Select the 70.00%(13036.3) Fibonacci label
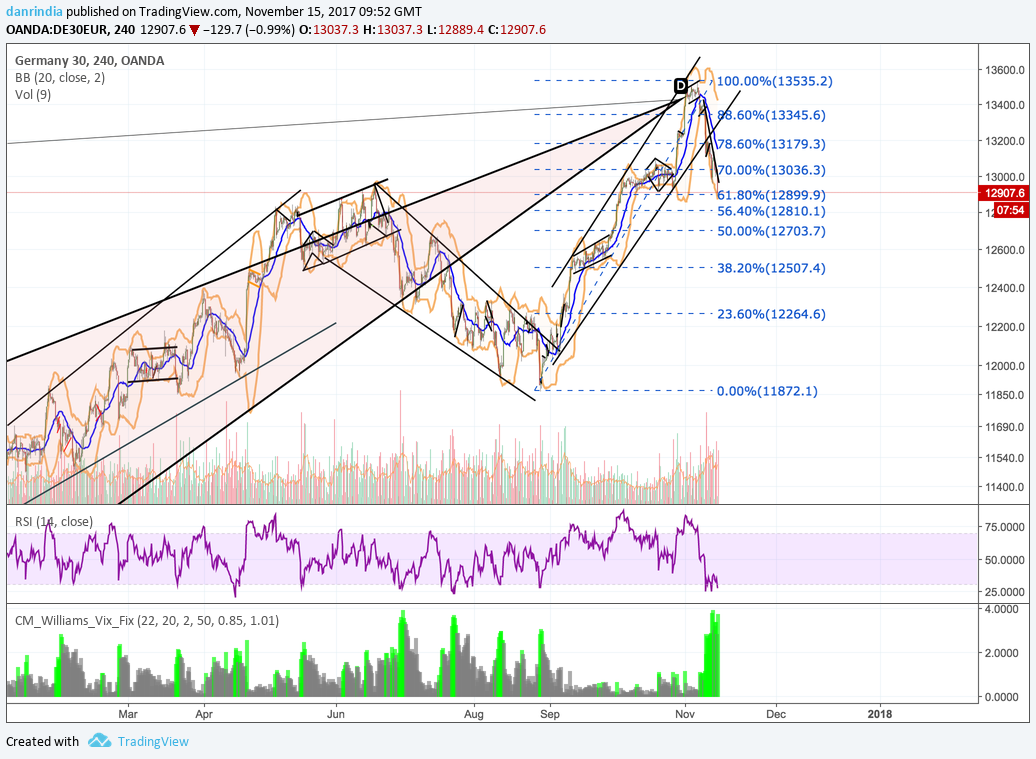Image resolution: width=1036 pixels, height=759 pixels. 771,170
